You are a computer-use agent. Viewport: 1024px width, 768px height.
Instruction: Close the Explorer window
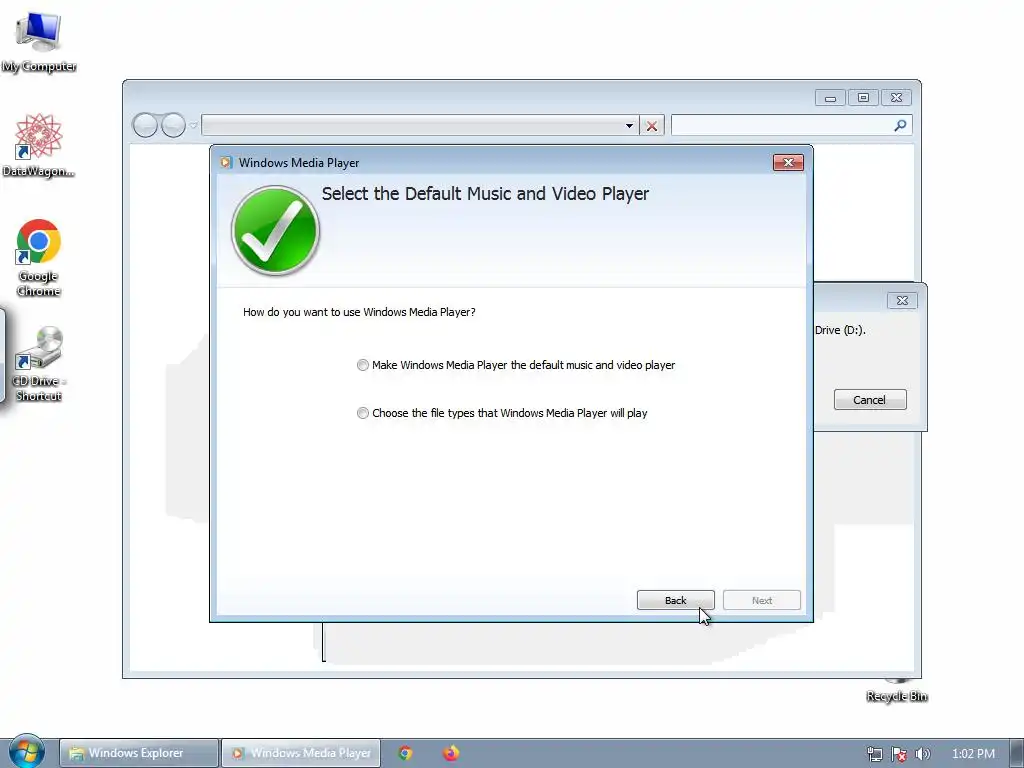pos(897,98)
